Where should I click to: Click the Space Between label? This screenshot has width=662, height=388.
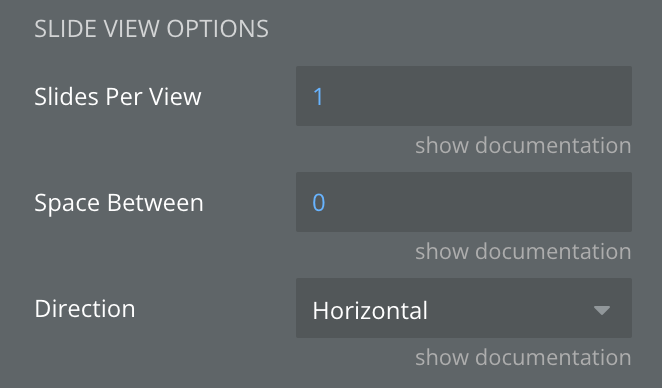pos(119,203)
